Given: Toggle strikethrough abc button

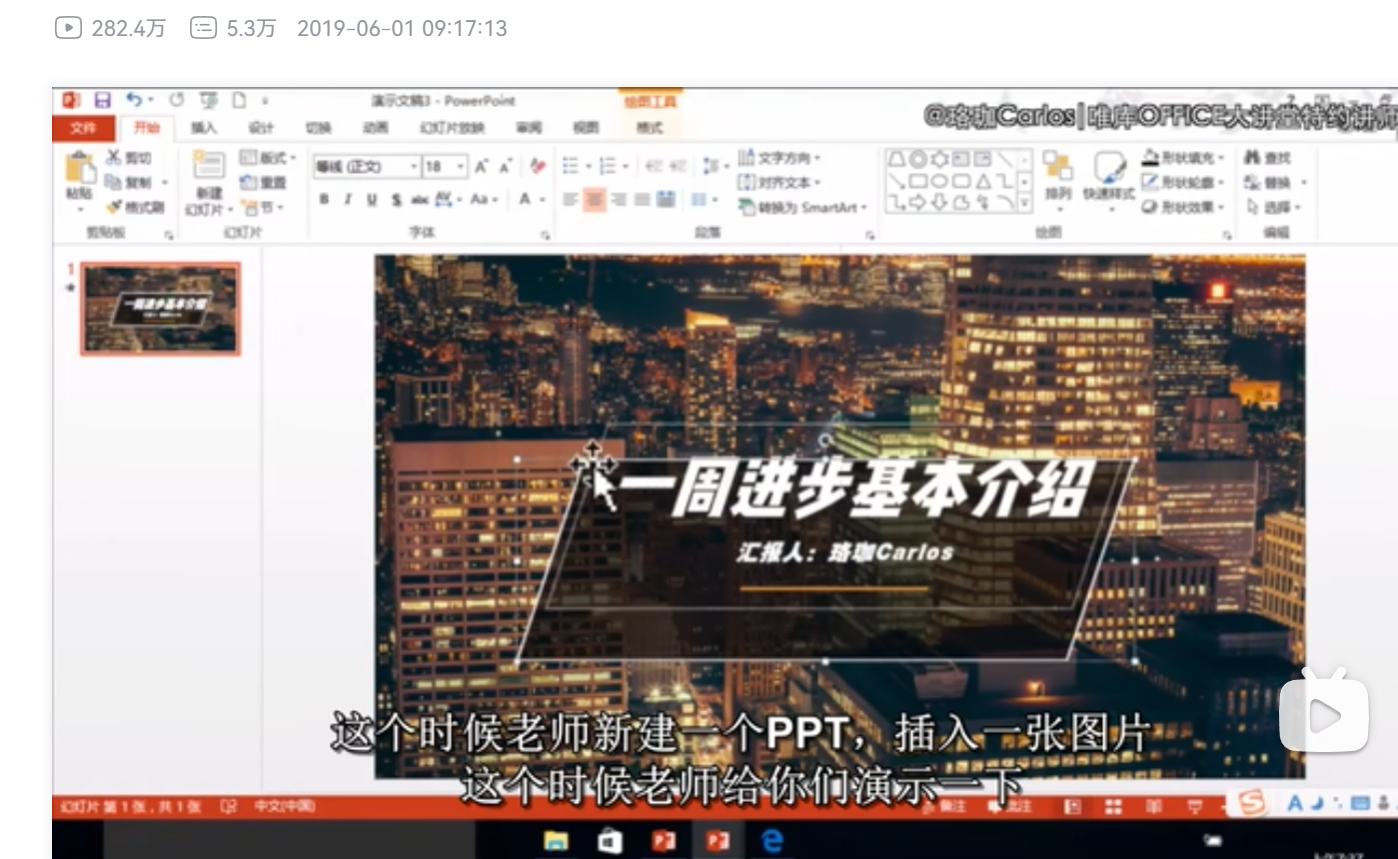Looking at the screenshot, I should pyautogui.click(x=420, y=200).
